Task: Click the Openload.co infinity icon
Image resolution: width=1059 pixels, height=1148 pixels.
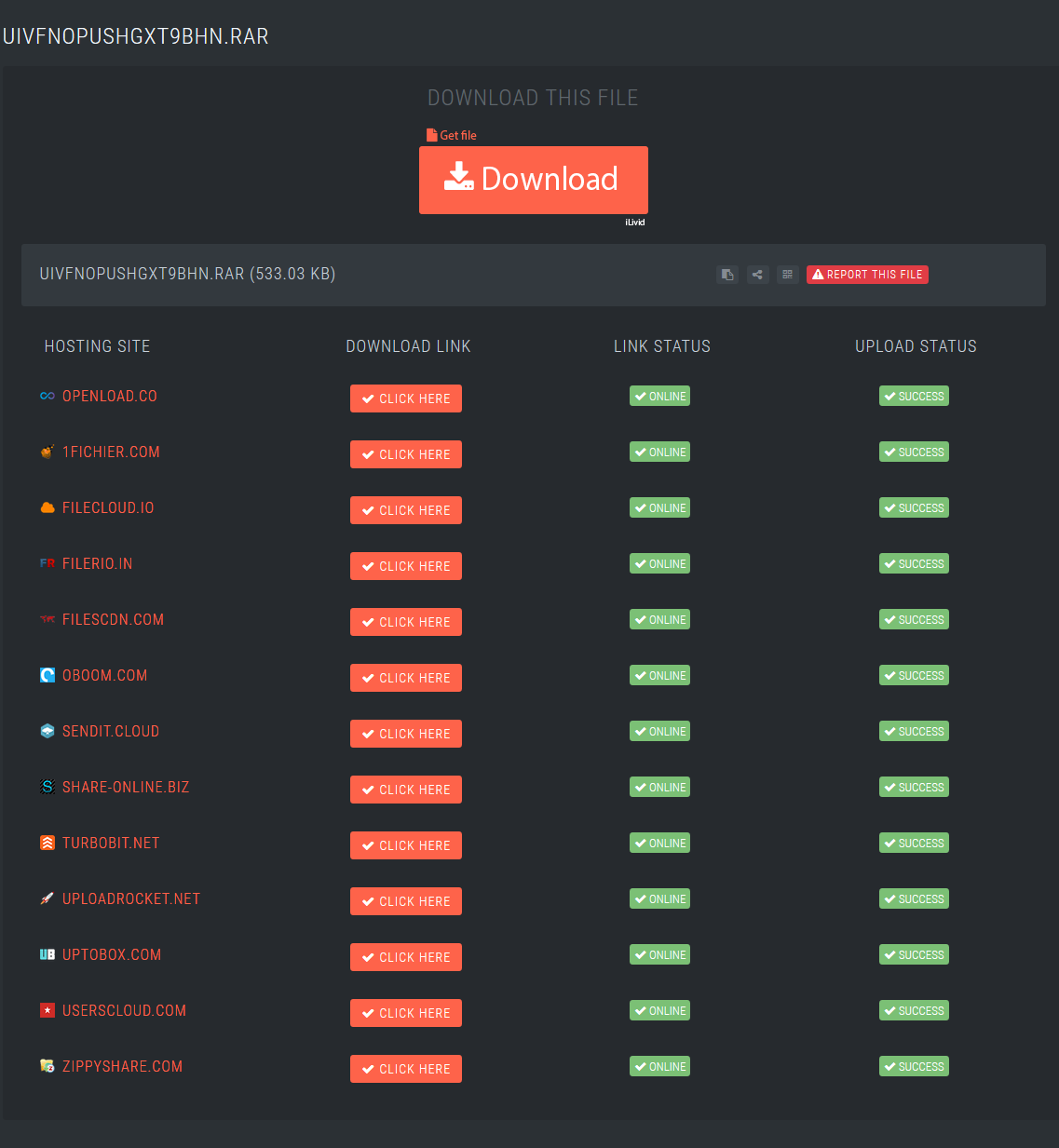Action: [48, 396]
